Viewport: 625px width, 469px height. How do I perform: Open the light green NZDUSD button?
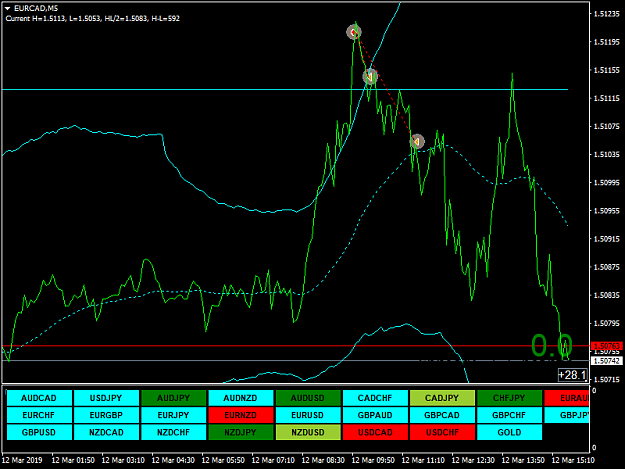pyautogui.click(x=308, y=432)
